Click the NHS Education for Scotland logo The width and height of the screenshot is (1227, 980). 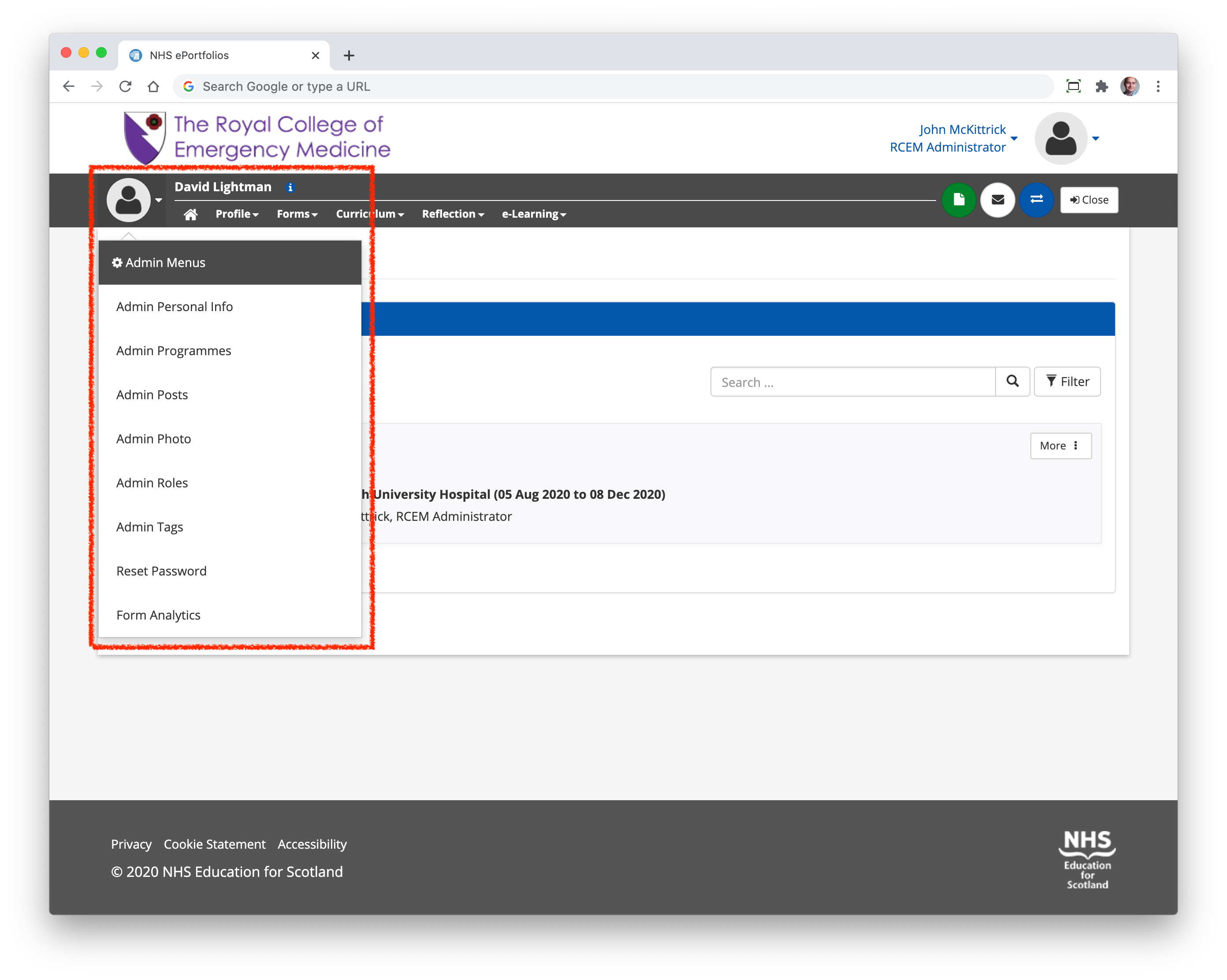point(1087,859)
